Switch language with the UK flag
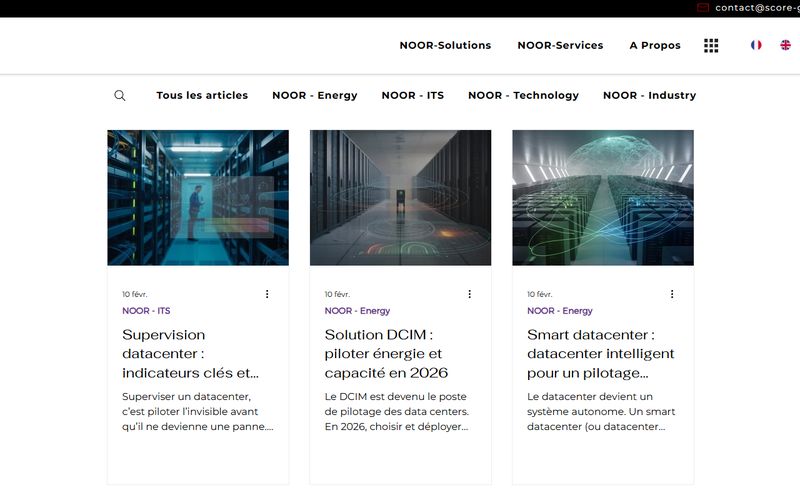This screenshot has width=800, height=500. (785, 45)
